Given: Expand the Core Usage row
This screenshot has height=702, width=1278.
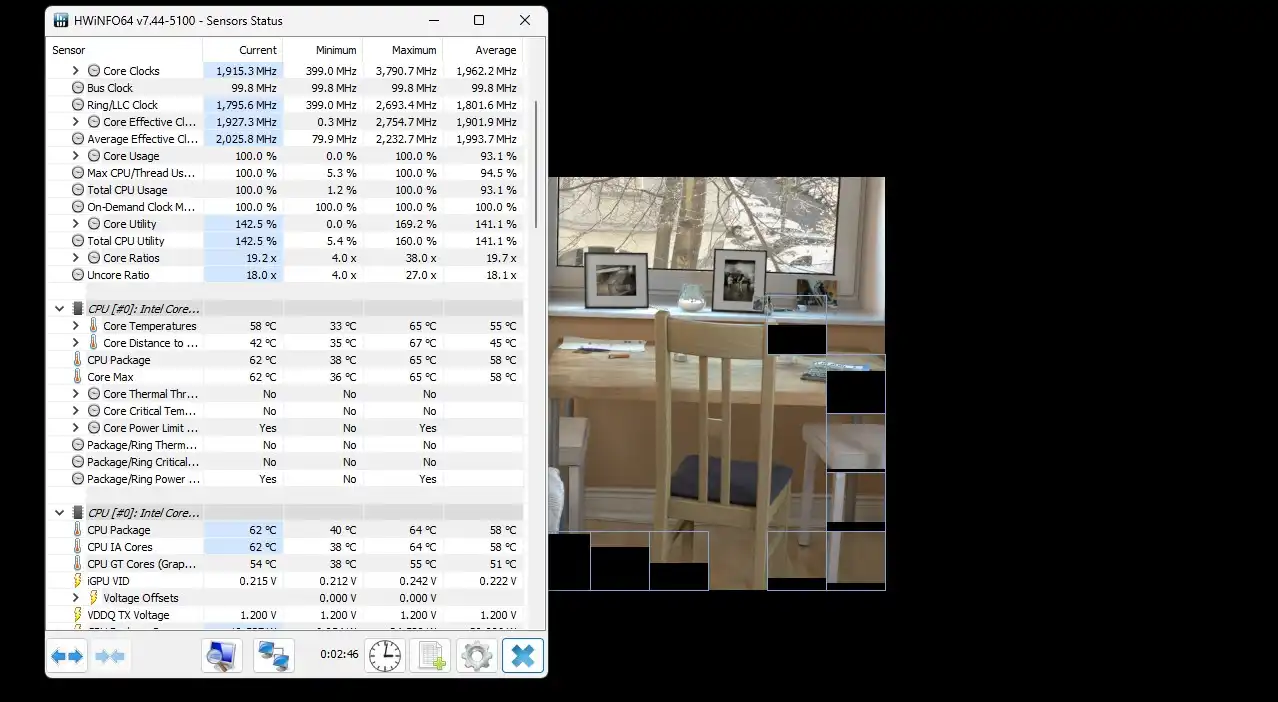Looking at the screenshot, I should [x=75, y=156].
